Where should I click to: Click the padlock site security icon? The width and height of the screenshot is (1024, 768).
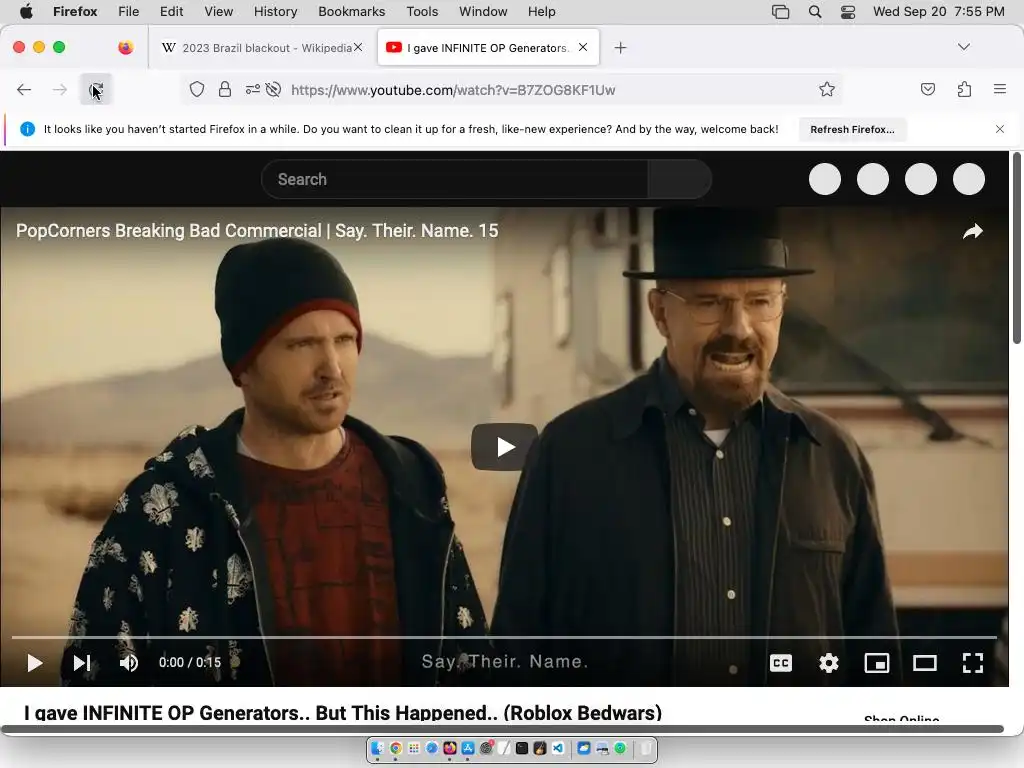coord(225,89)
